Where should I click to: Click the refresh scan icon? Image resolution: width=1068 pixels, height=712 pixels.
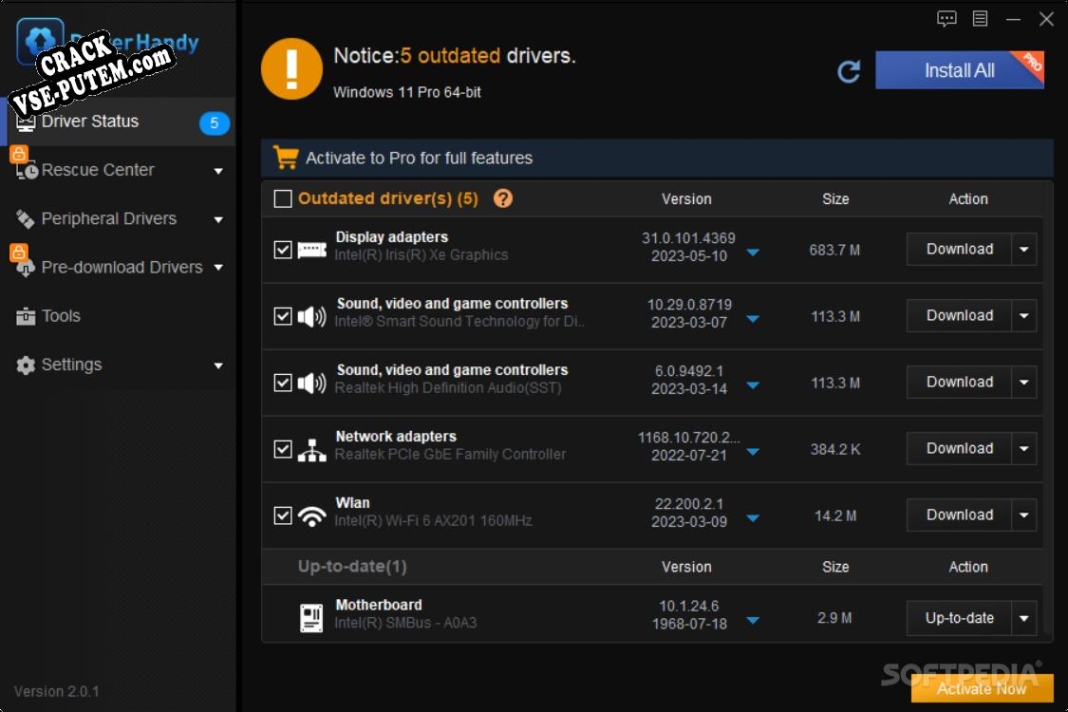pos(849,71)
